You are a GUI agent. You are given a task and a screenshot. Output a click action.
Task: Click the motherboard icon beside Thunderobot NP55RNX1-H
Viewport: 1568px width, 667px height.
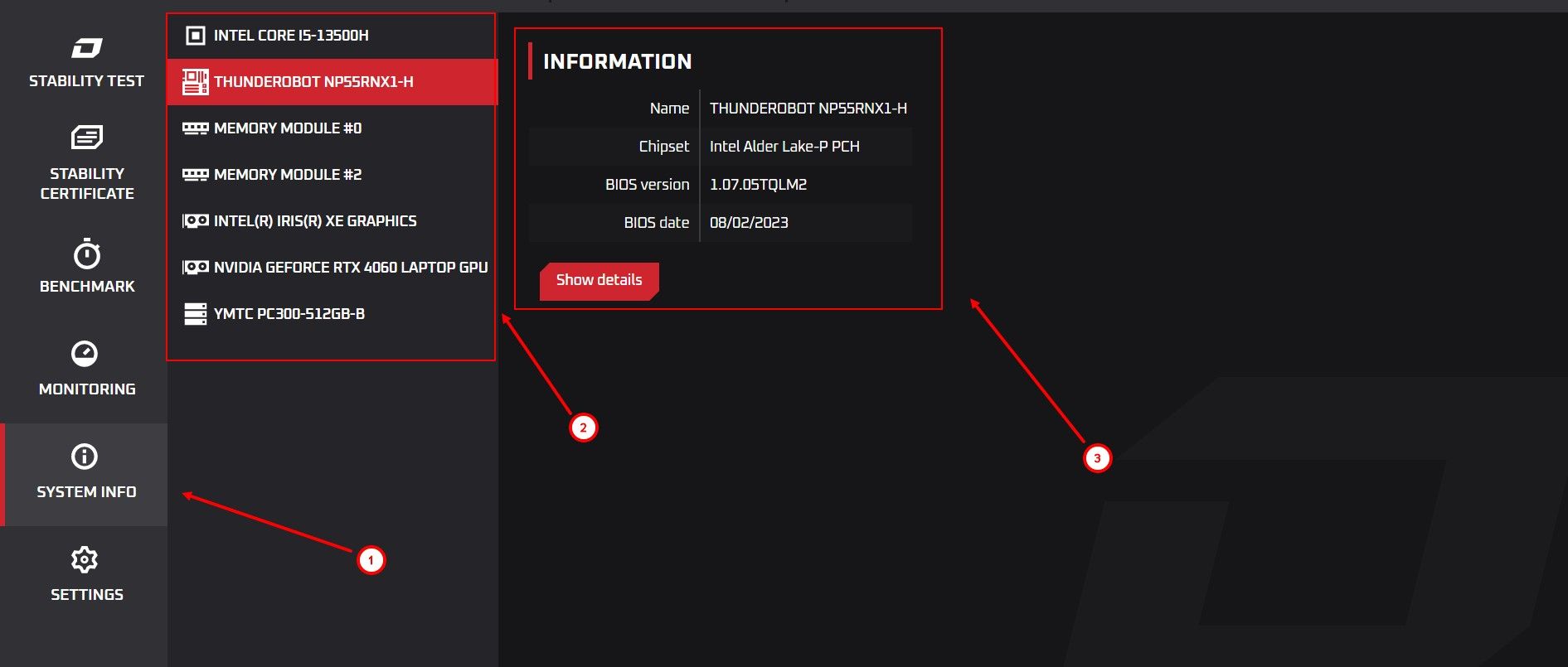click(196, 82)
